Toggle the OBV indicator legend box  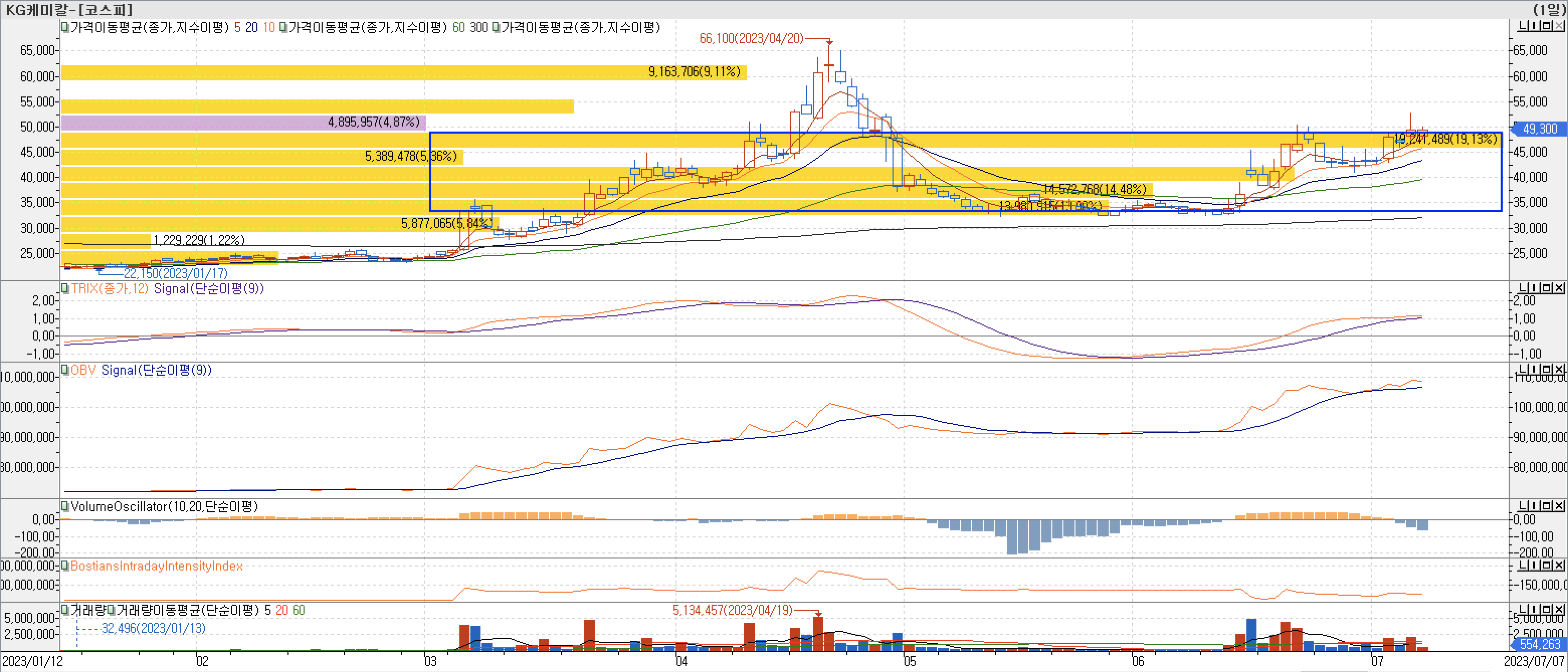[65, 370]
